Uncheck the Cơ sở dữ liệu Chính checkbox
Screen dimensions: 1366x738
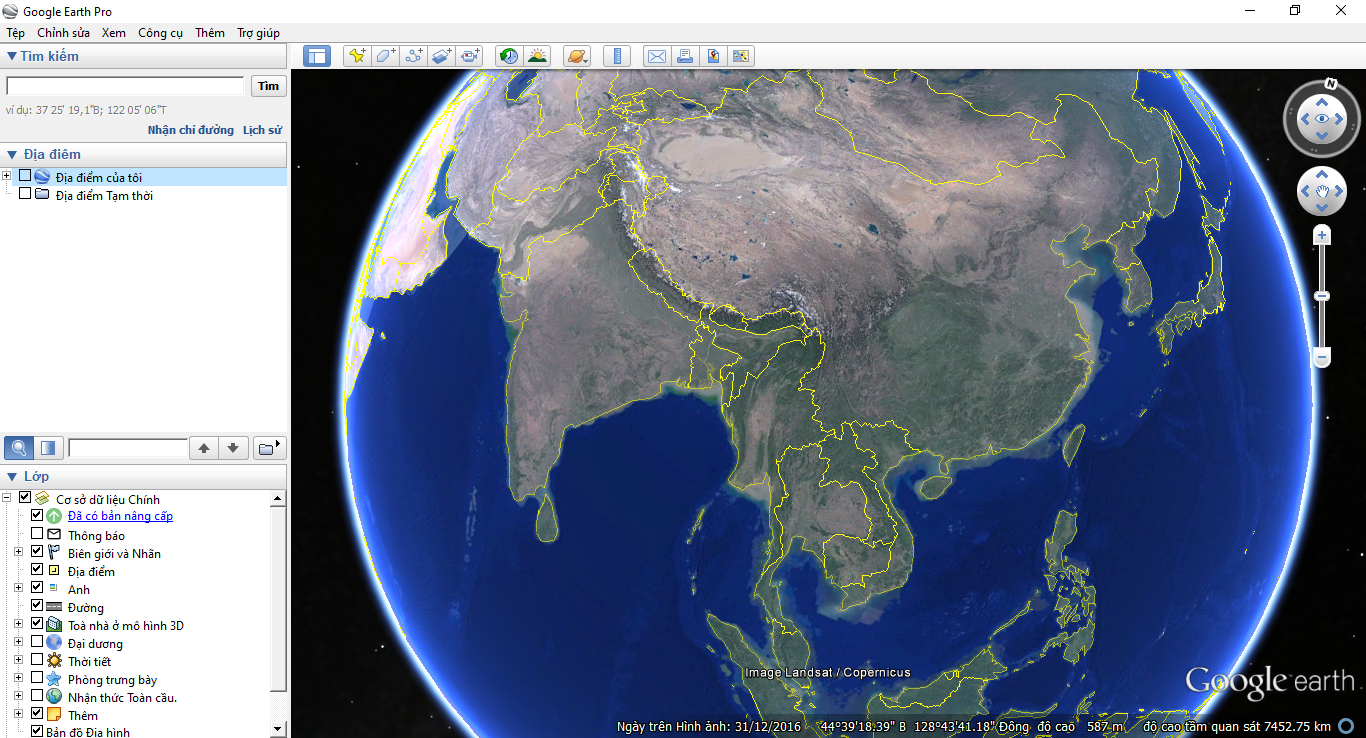(25, 497)
